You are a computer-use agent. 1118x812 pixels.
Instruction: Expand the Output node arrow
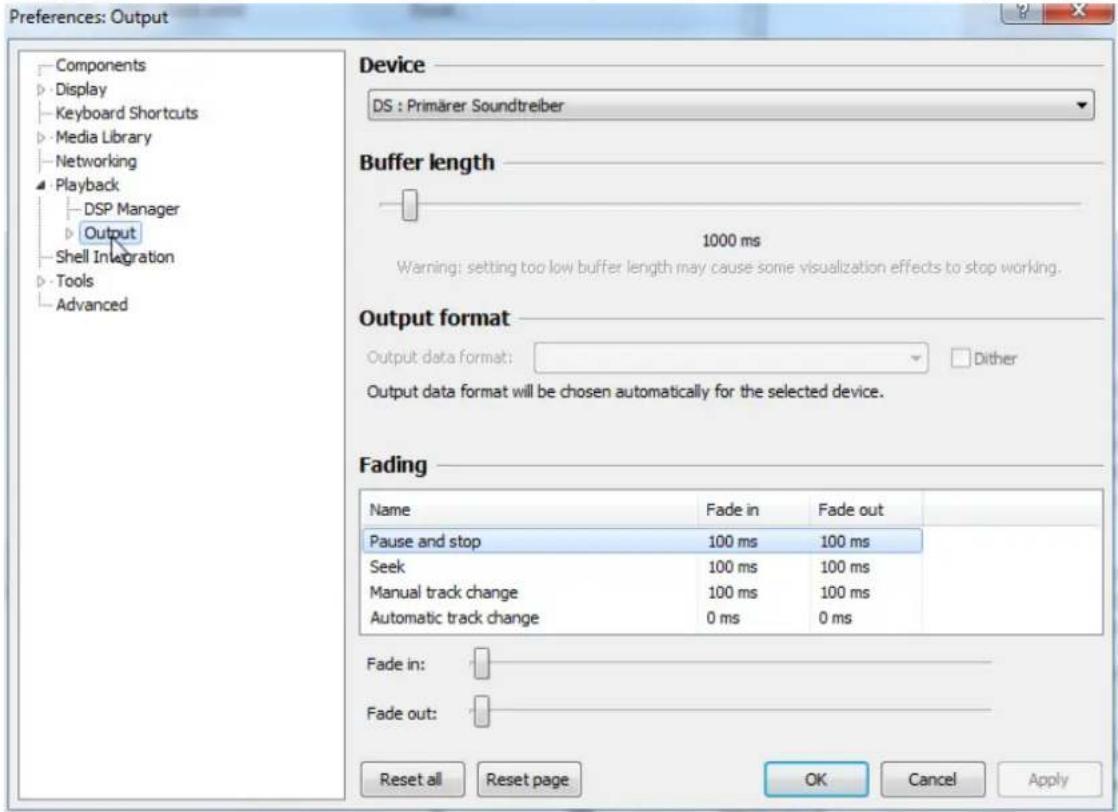coord(69,233)
